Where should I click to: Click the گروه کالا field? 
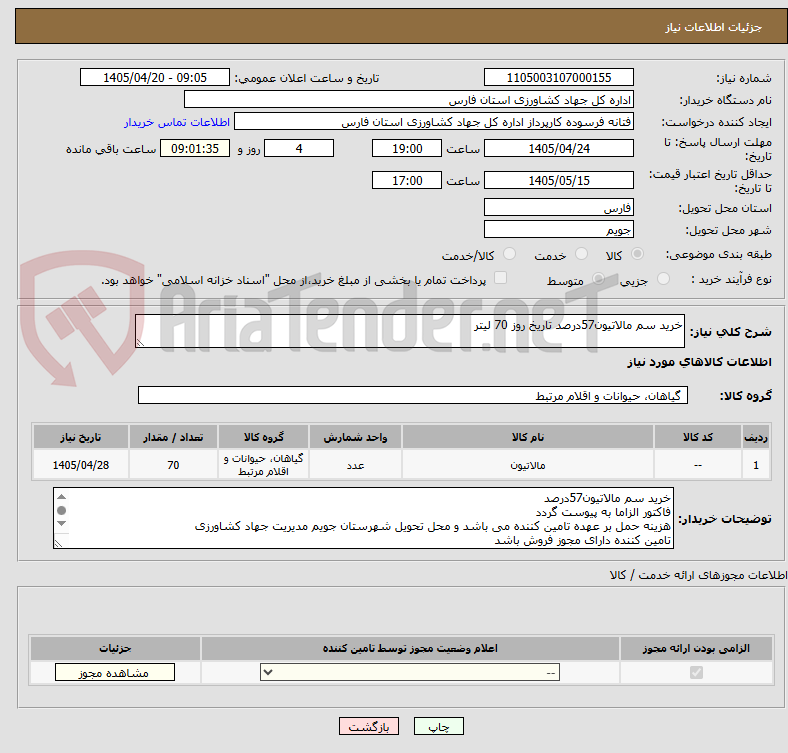(413, 395)
